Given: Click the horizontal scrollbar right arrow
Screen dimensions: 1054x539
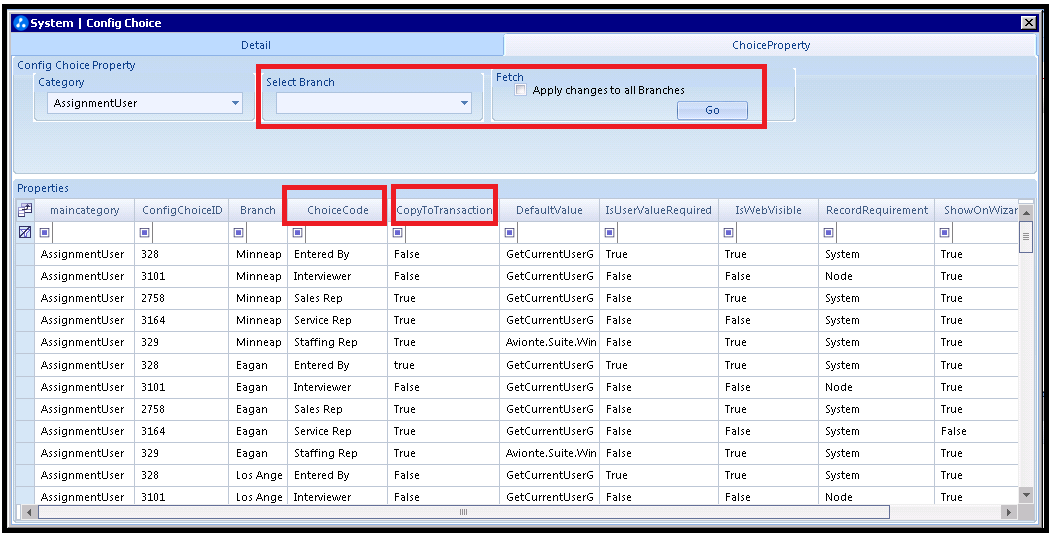Looking at the screenshot, I should pyautogui.click(x=1008, y=512).
